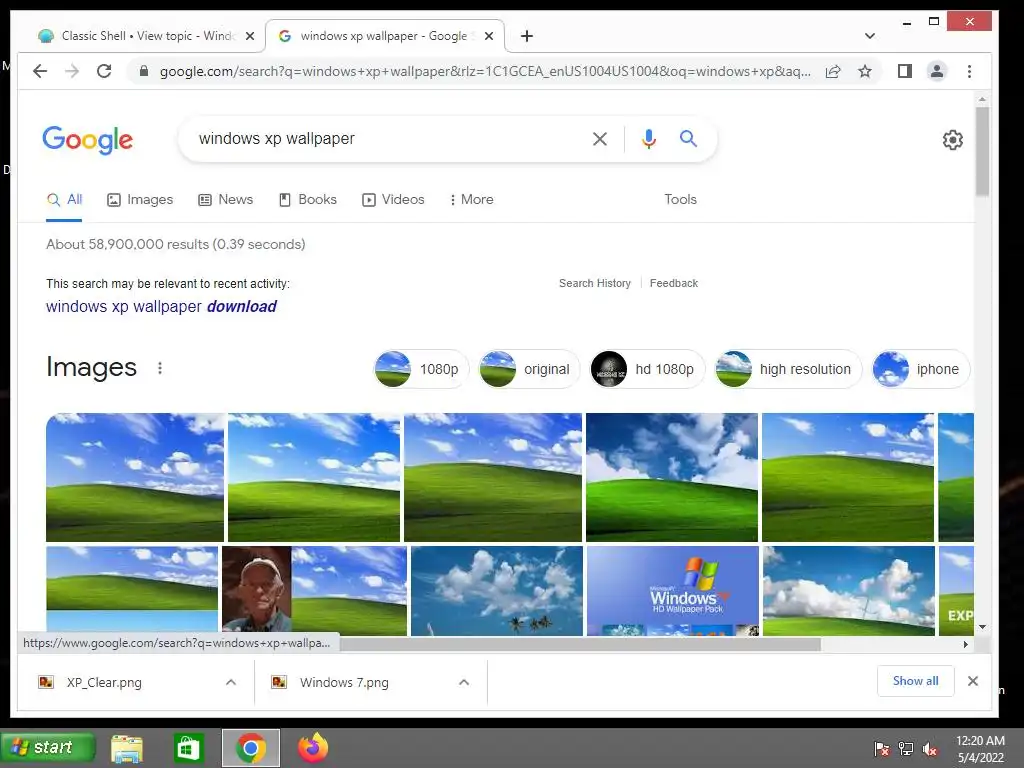Bookmark this tab with the star
The width and height of the screenshot is (1024, 768).
[x=865, y=71]
